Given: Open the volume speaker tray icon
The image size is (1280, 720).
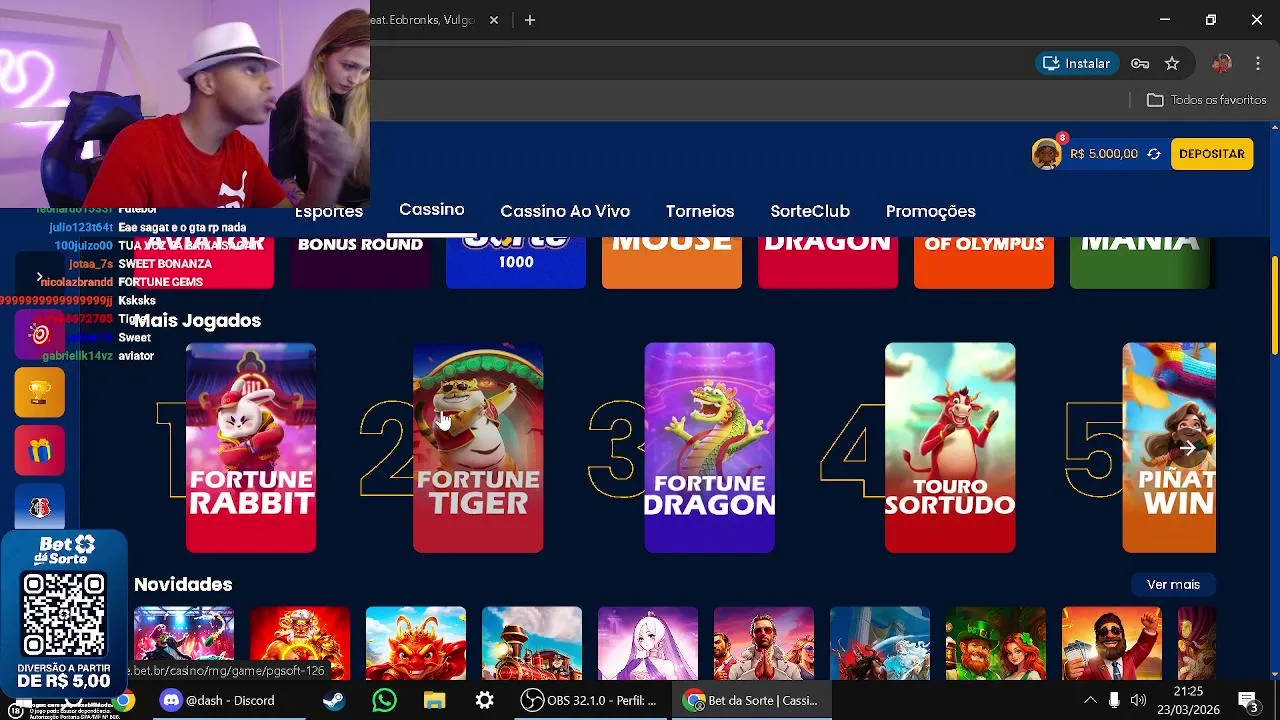Looking at the screenshot, I should (1138, 700).
